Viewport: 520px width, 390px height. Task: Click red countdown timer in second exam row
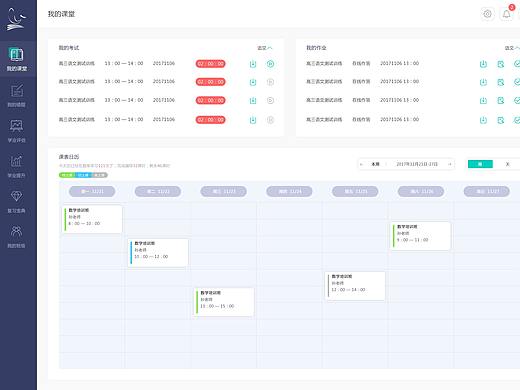(210, 82)
